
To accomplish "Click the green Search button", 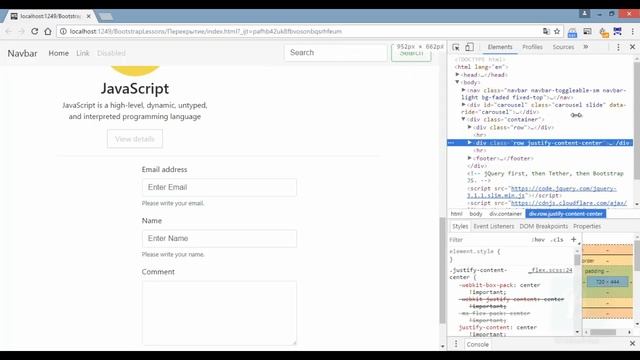I will coord(411,53).
